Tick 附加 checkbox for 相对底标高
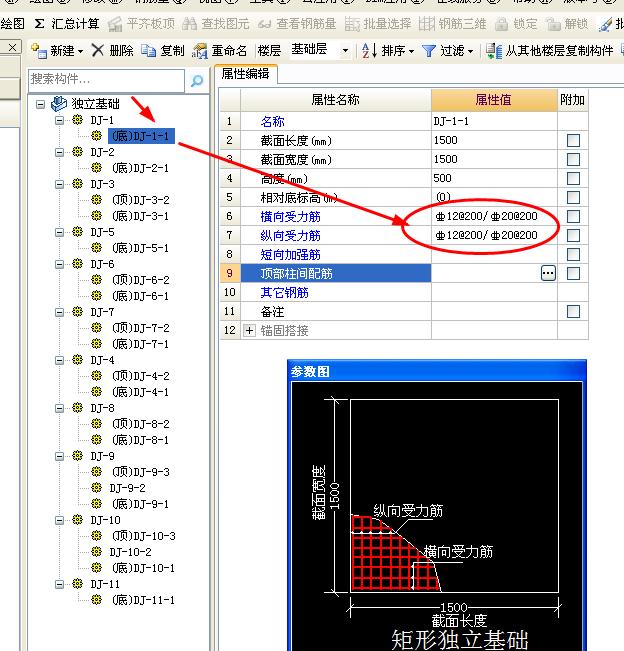The width and height of the screenshot is (624, 651). pyautogui.click(x=573, y=197)
